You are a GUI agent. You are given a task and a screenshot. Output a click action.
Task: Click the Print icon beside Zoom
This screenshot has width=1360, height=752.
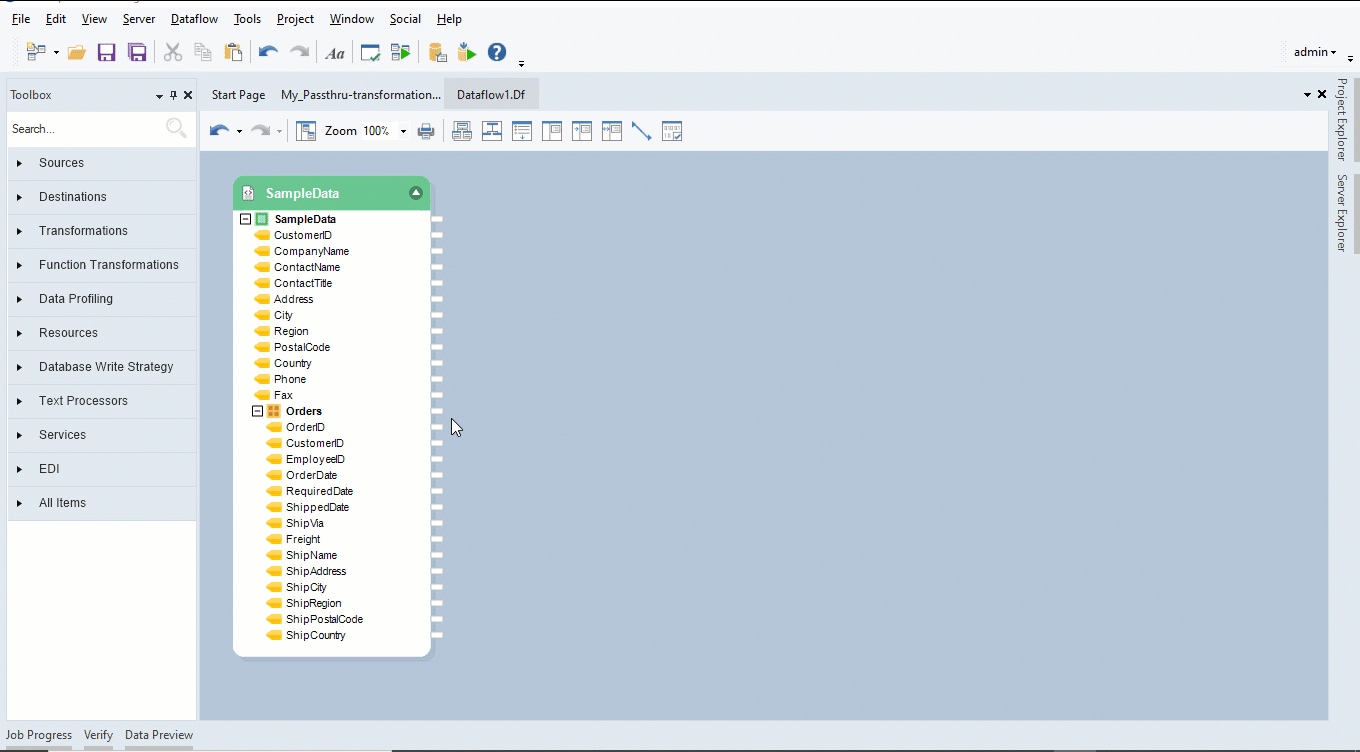coord(426,131)
